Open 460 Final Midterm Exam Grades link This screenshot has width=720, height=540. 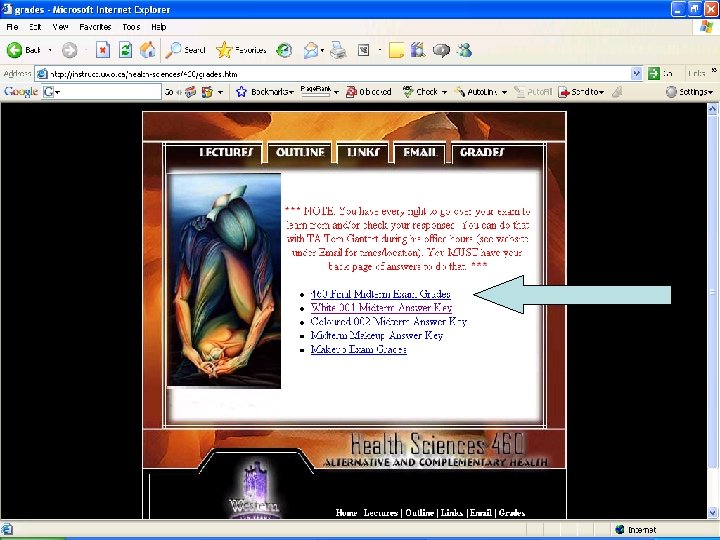coord(381,294)
